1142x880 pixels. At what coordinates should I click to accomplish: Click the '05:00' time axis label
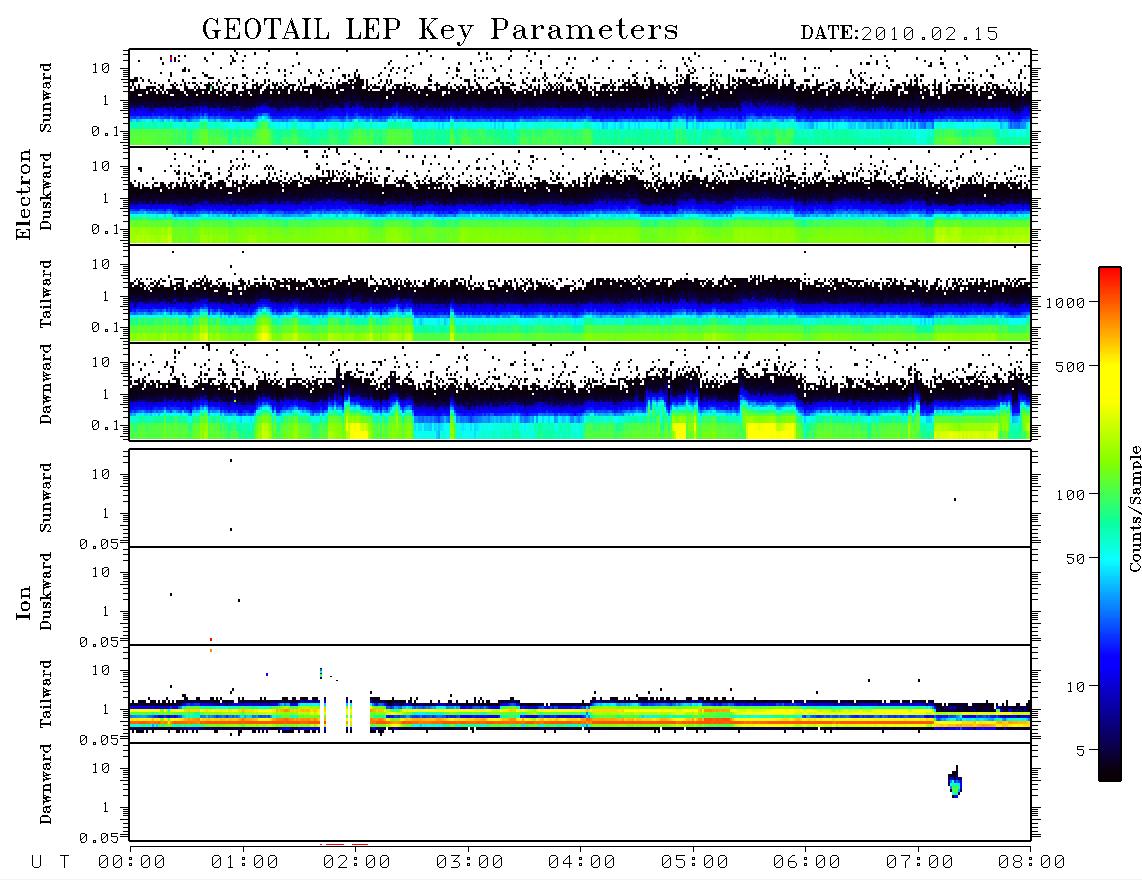(695, 862)
